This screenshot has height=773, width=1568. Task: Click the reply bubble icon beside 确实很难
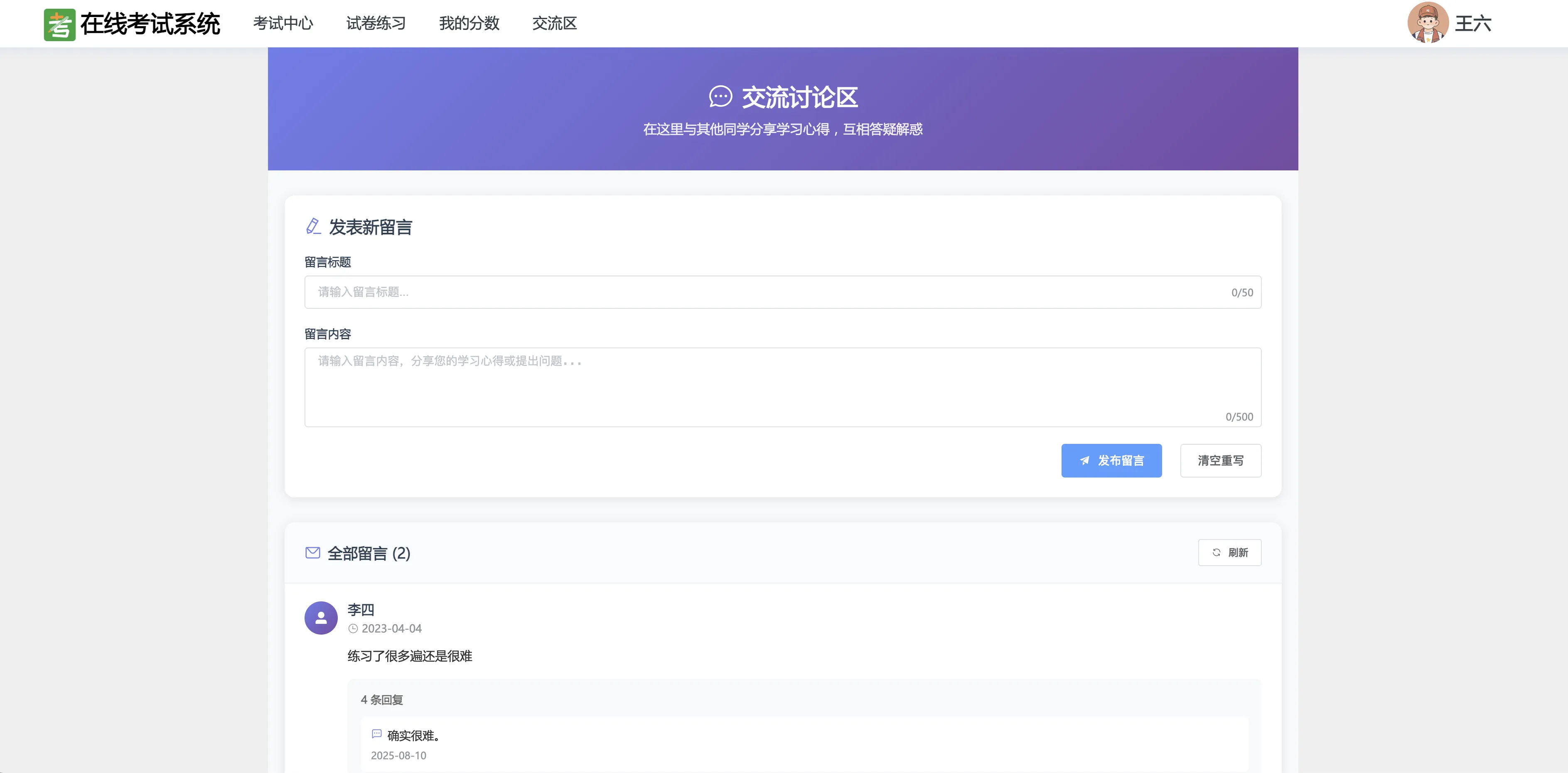(376, 734)
